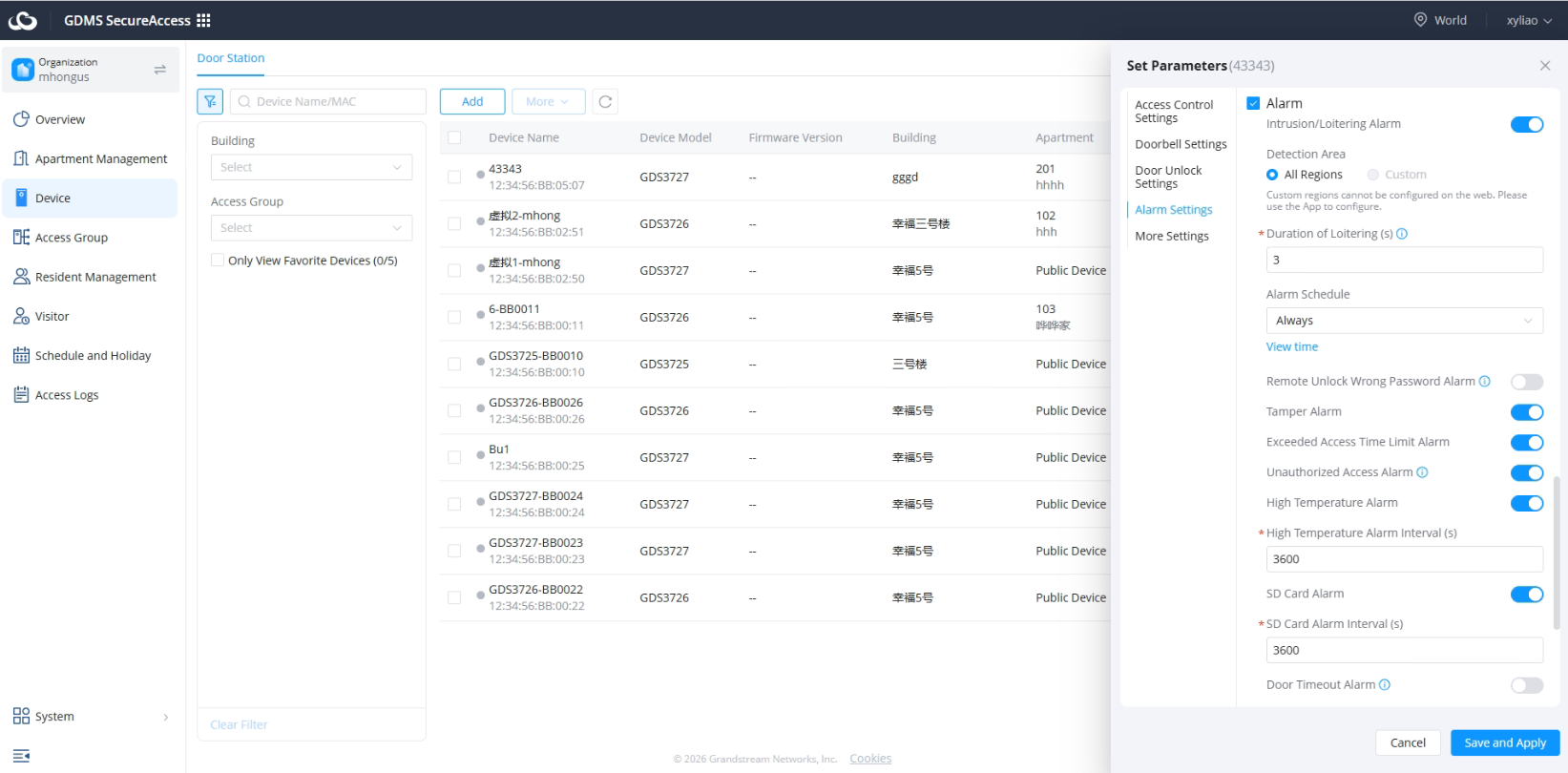Screen dimensions: 1568x773
Task: Open Access Group in the sidebar
Action: (x=90, y=238)
